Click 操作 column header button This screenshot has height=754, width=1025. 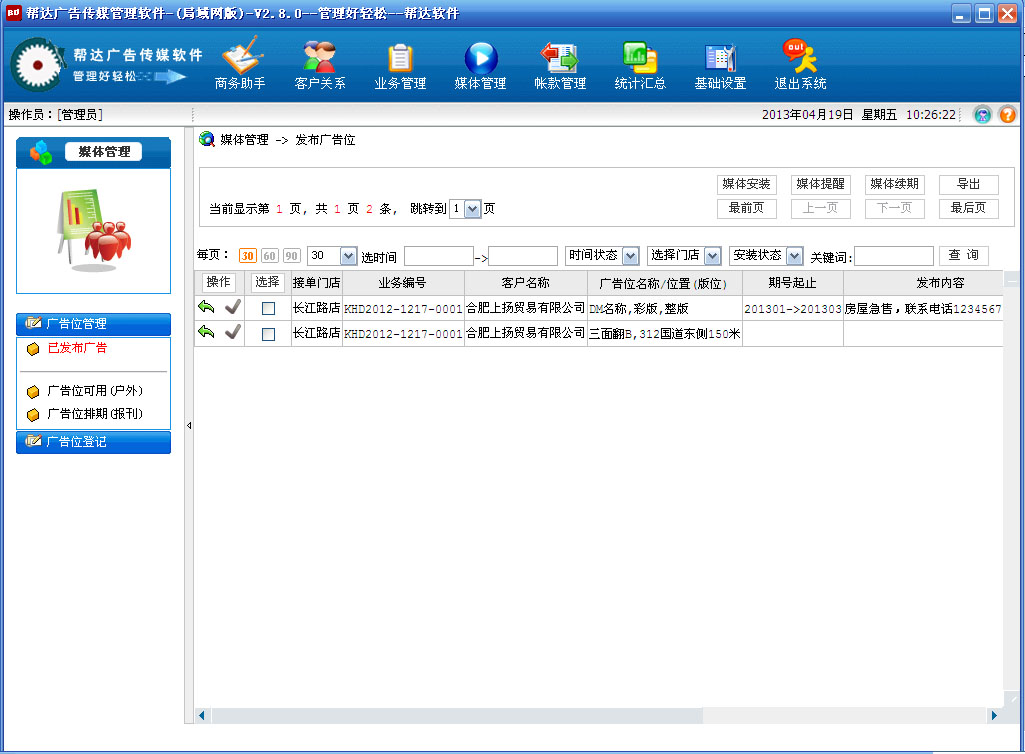(x=218, y=282)
